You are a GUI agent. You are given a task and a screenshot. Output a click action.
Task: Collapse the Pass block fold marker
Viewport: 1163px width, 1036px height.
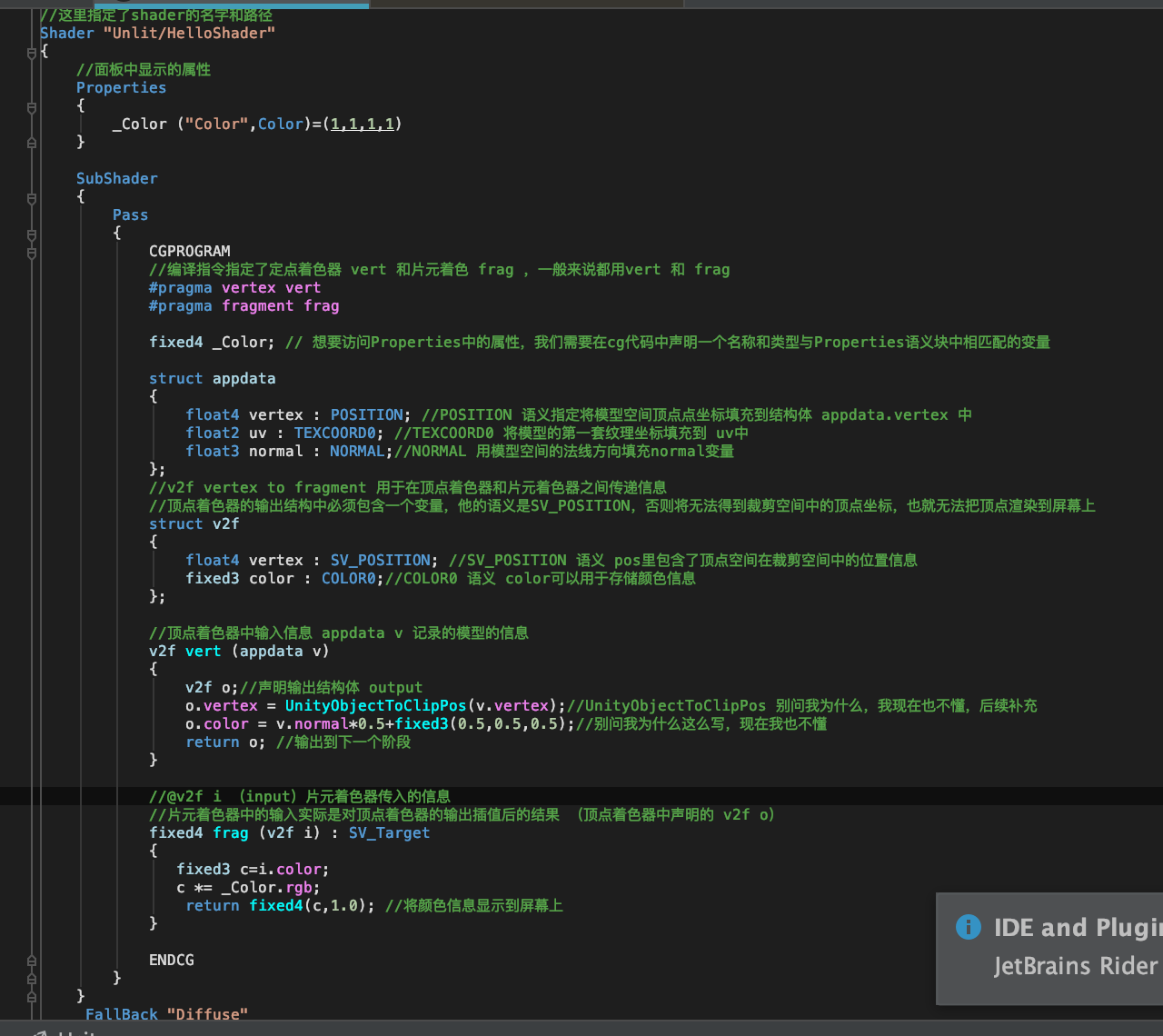(32, 234)
